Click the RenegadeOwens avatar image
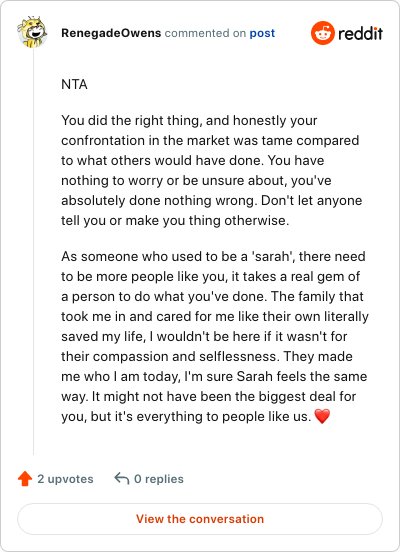The height and width of the screenshot is (552, 400). pos(32,32)
